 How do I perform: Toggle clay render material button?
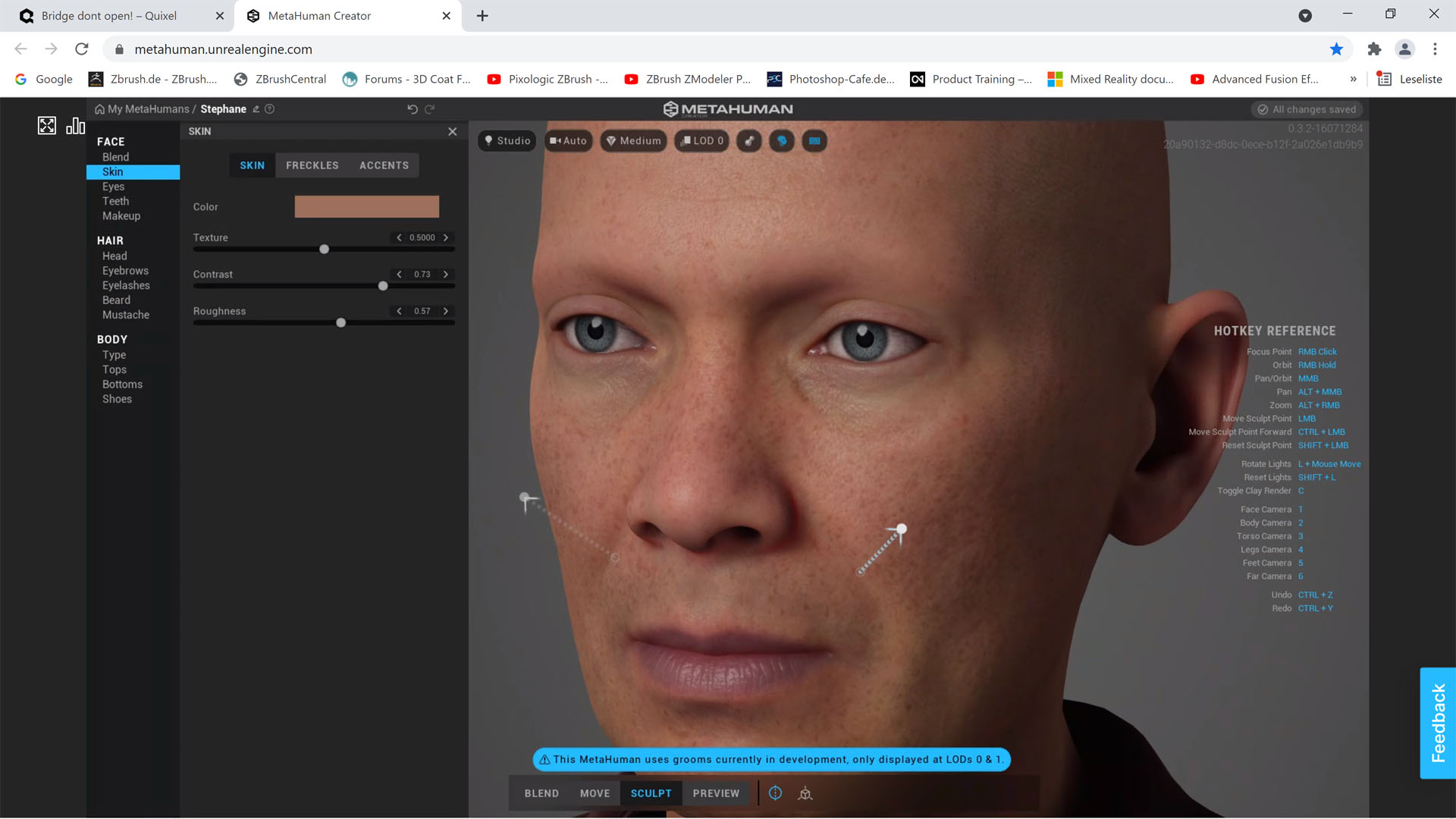click(749, 141)
